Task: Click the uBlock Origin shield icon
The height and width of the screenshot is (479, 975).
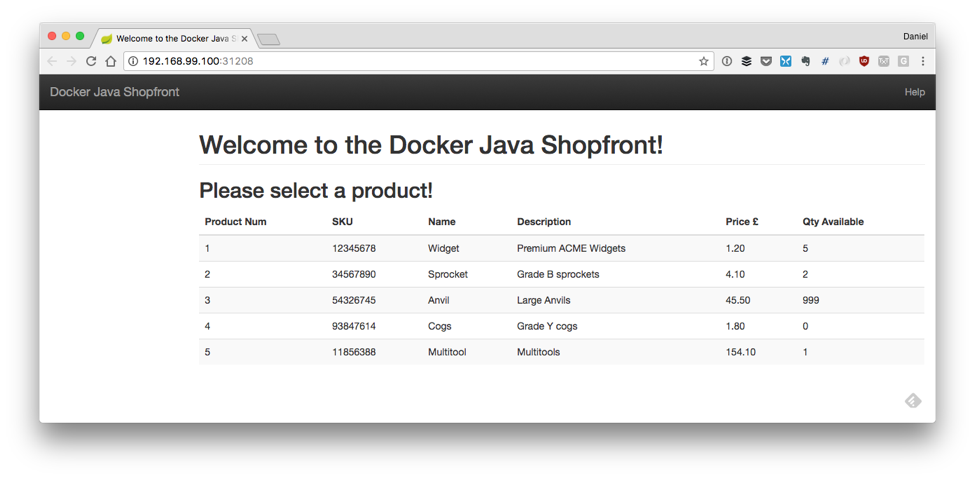Action: (x=864, y=61)
